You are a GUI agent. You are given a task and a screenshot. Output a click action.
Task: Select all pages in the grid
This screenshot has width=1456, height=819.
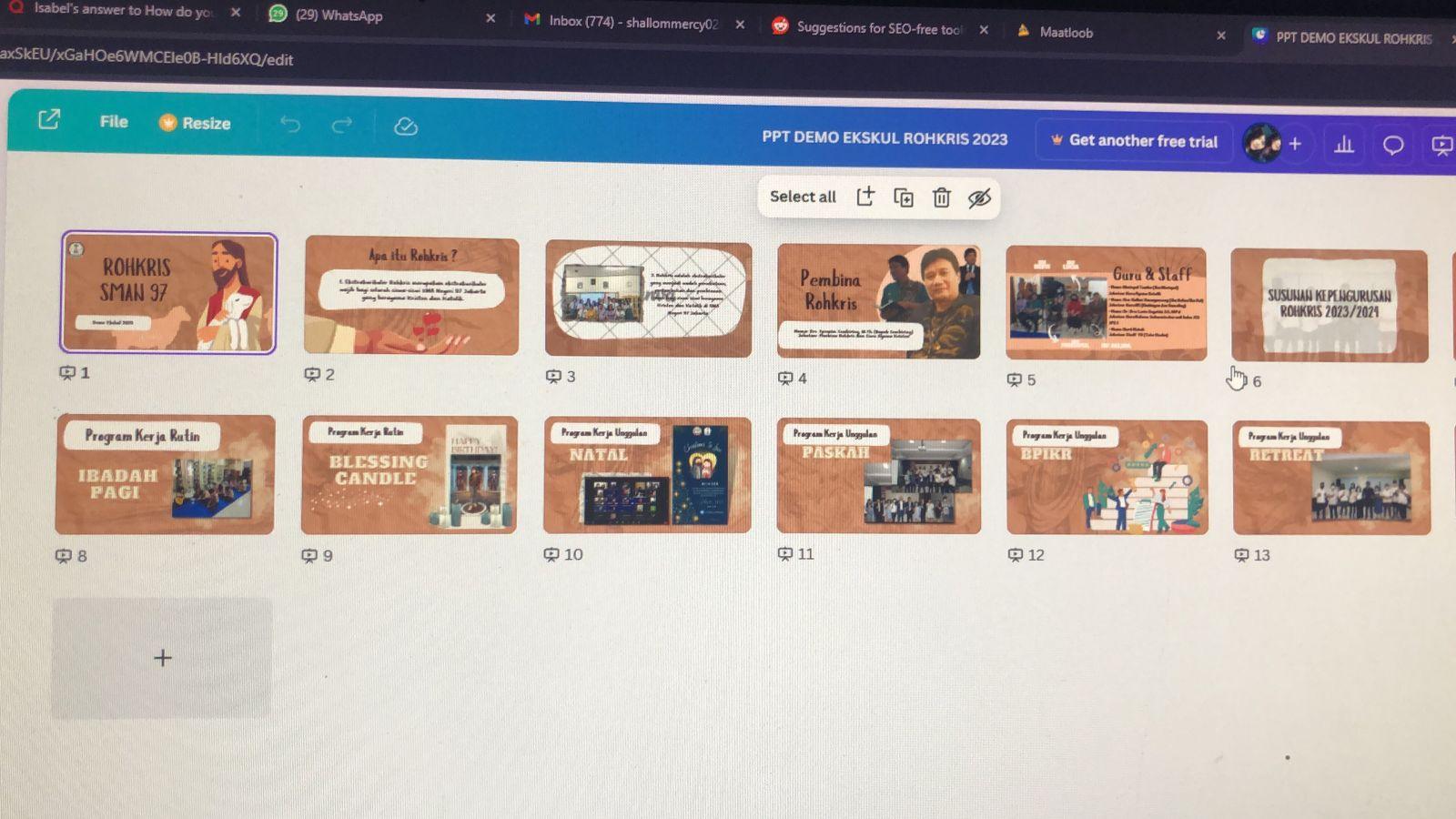click(803, 197)
